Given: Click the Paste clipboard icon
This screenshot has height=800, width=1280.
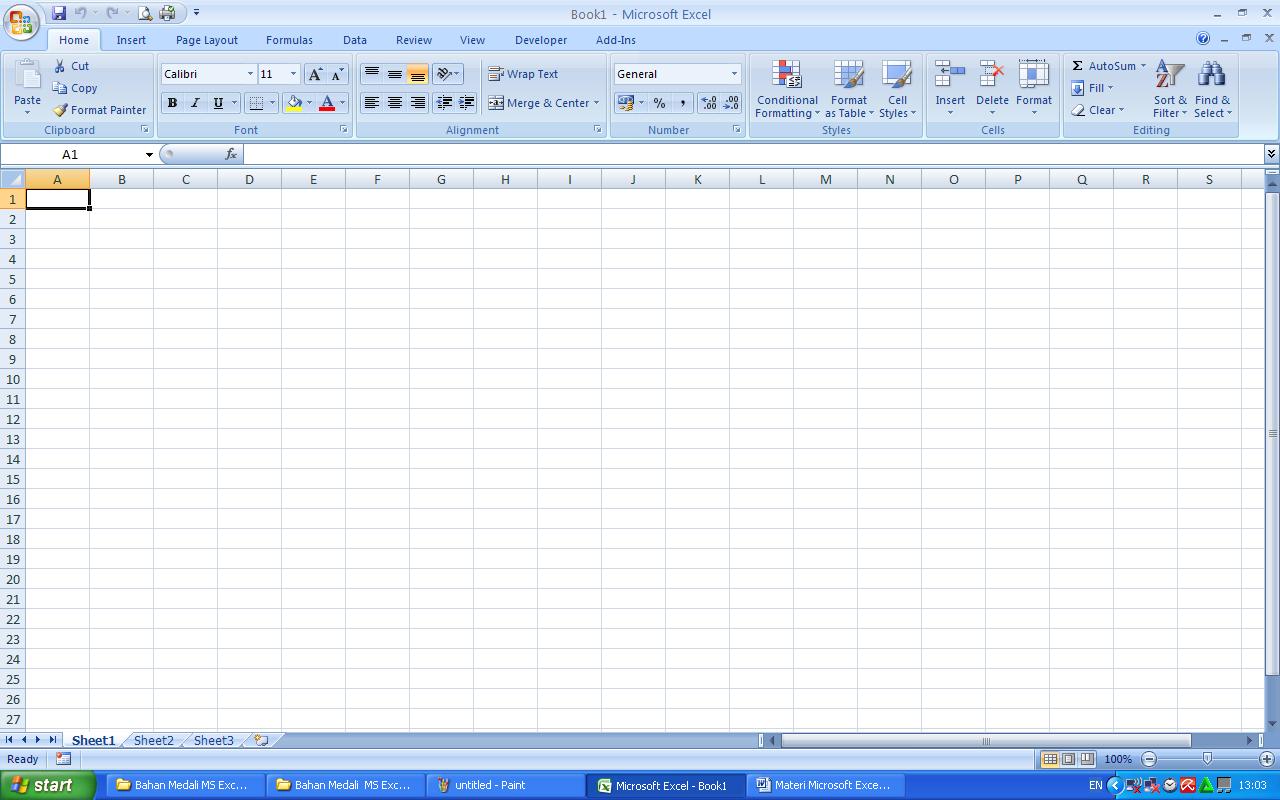Looking at the screenshot, I should (27, 75).
